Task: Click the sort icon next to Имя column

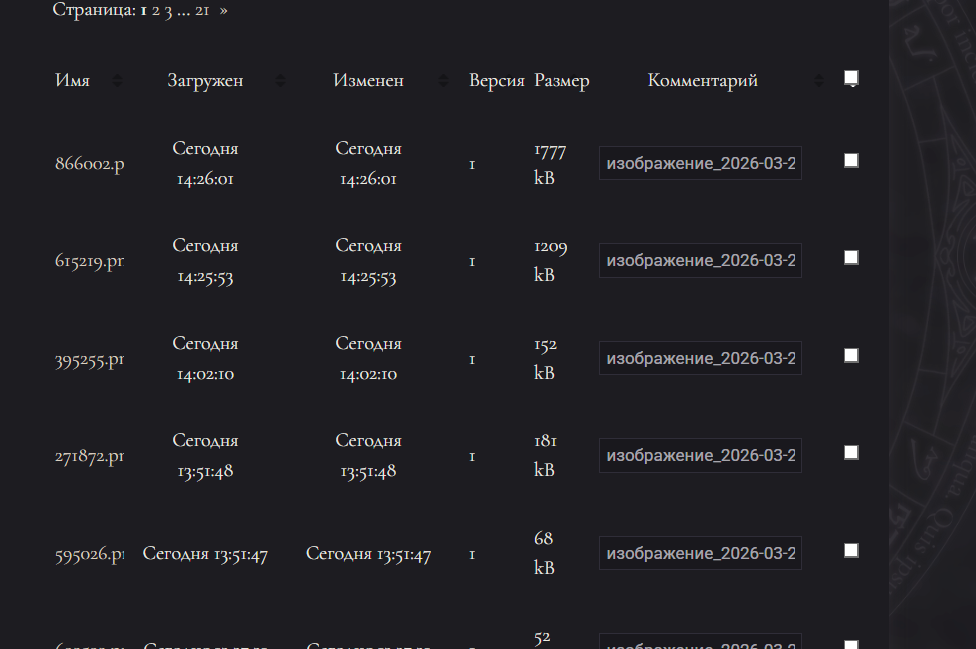Action: pyautogui.click(x=118, y=81)
